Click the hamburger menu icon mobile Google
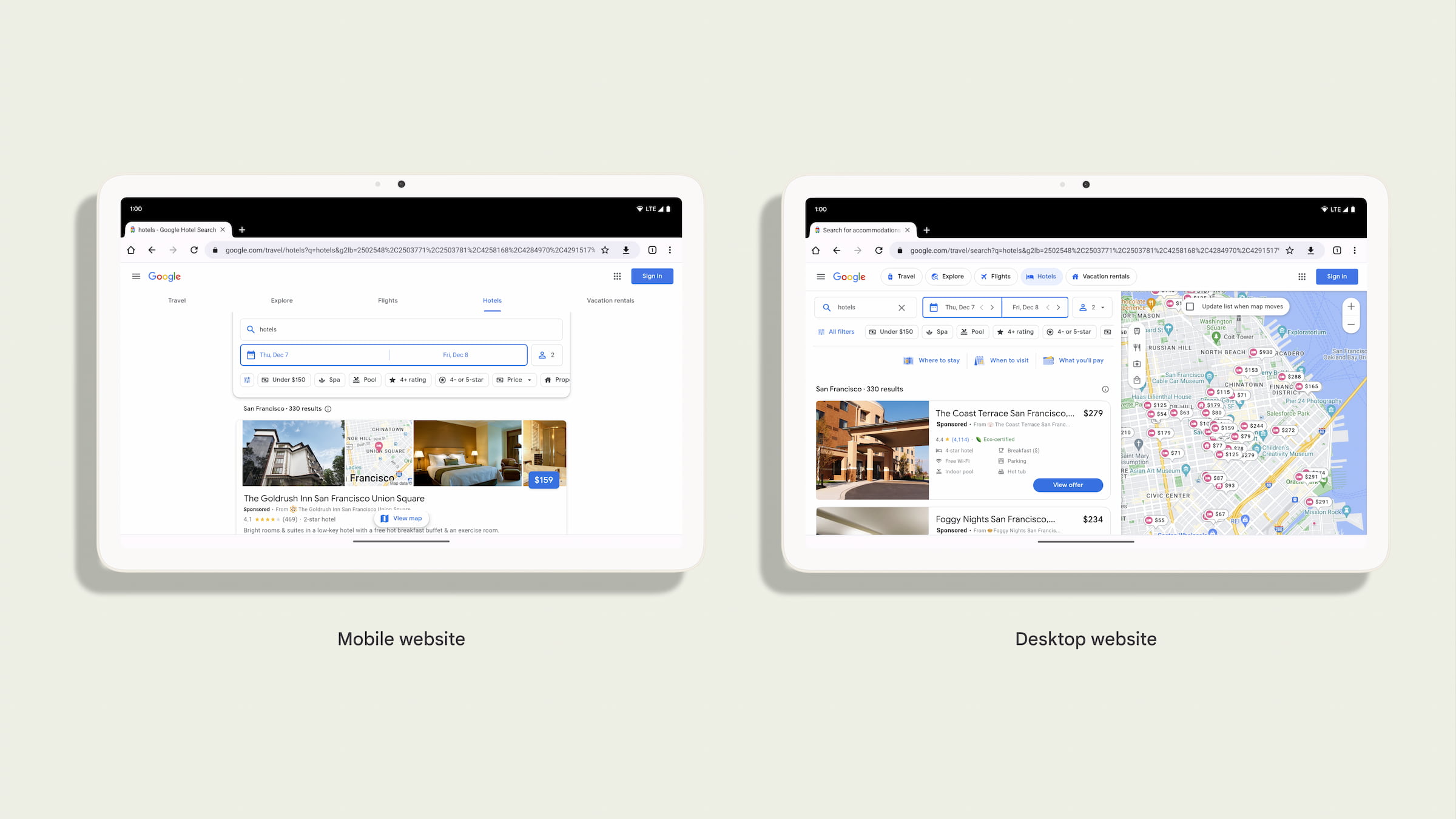This screenshot has height=819, width=1456. click(136, 276)
